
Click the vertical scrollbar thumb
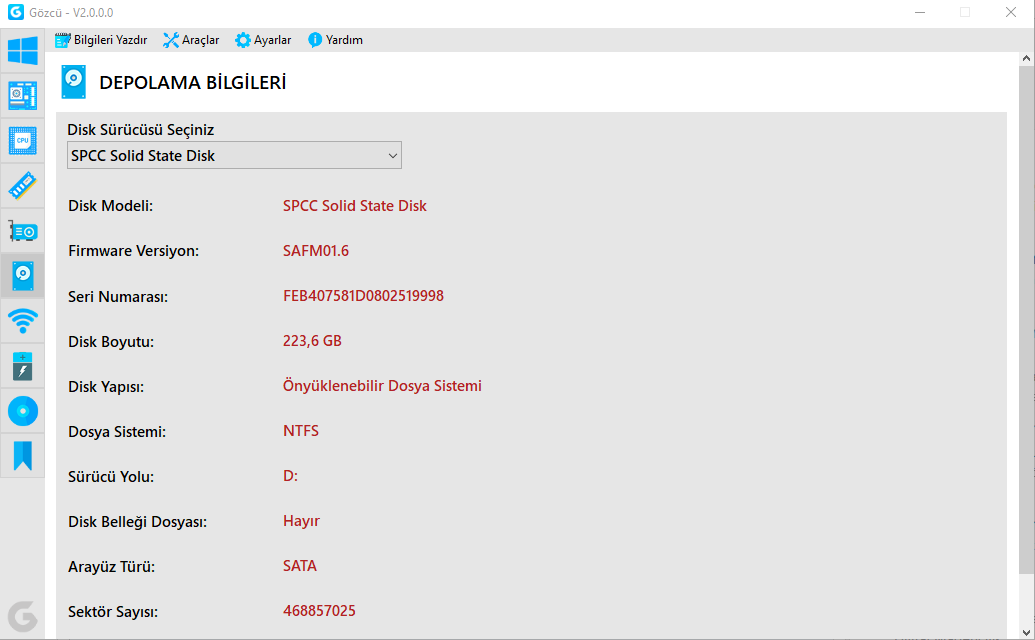click(1026, 320)
